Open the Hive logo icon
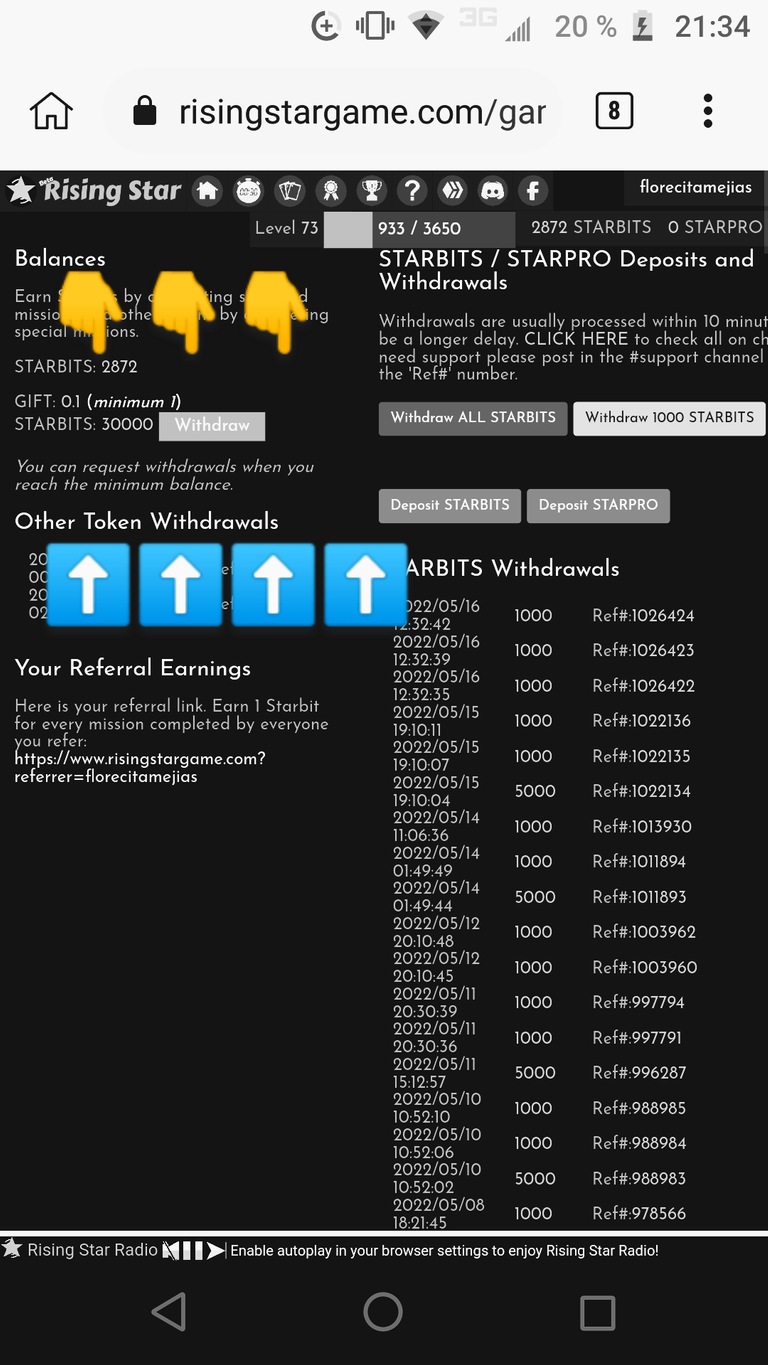 [452, 190]
